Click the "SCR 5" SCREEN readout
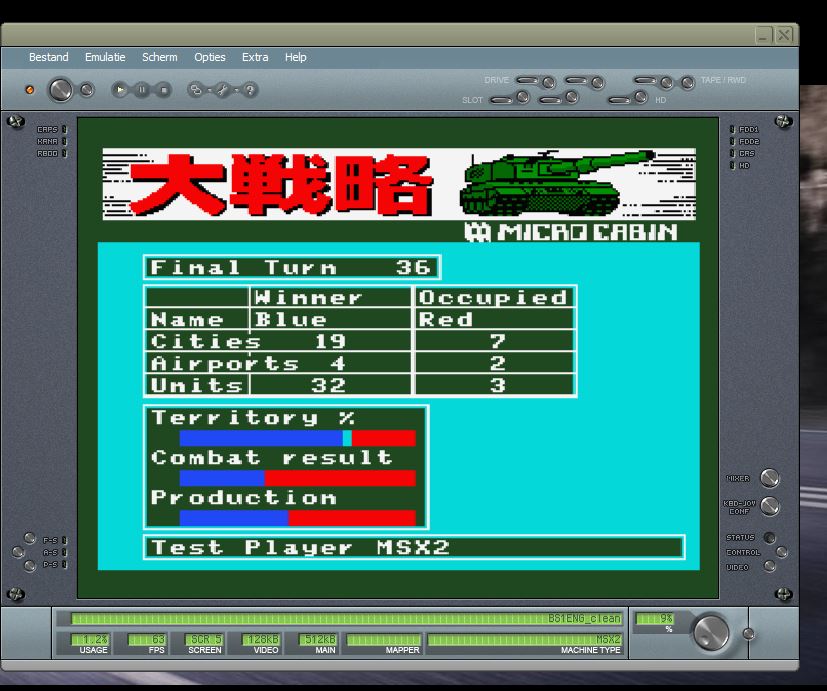The image size is (827, 691). [204, 639]
